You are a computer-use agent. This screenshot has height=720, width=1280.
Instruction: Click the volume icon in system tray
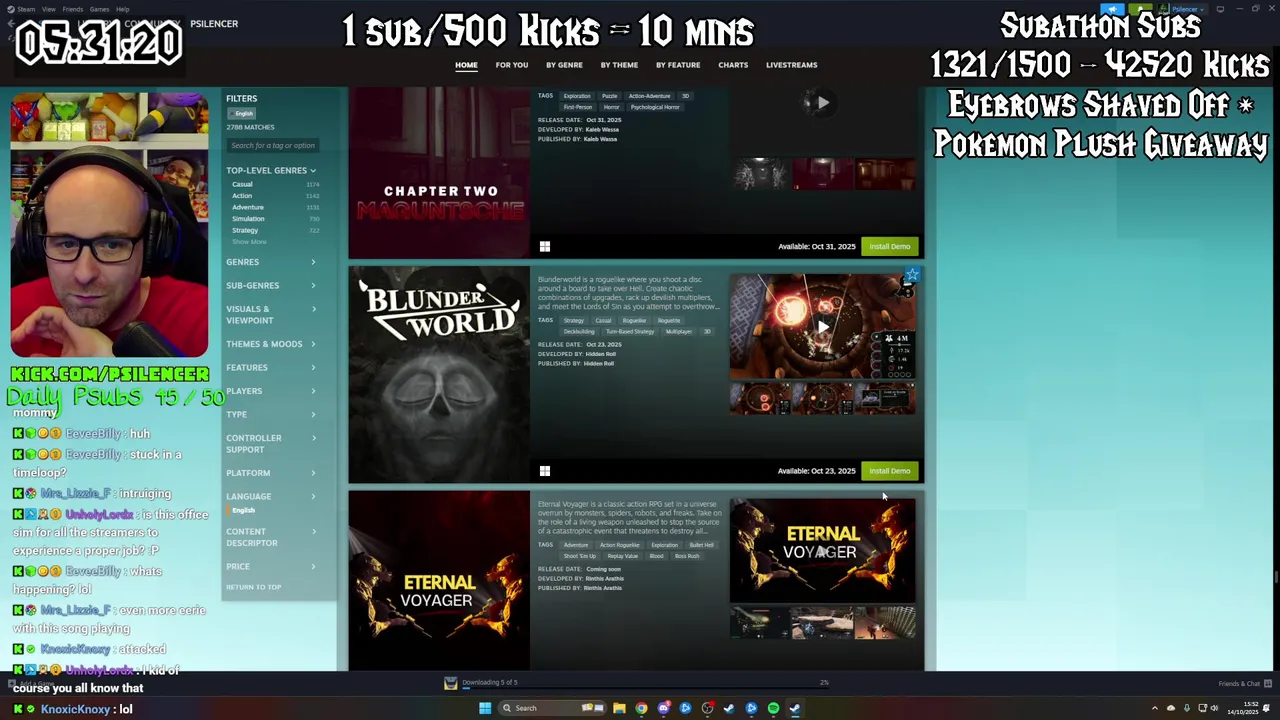point(1215,708)
